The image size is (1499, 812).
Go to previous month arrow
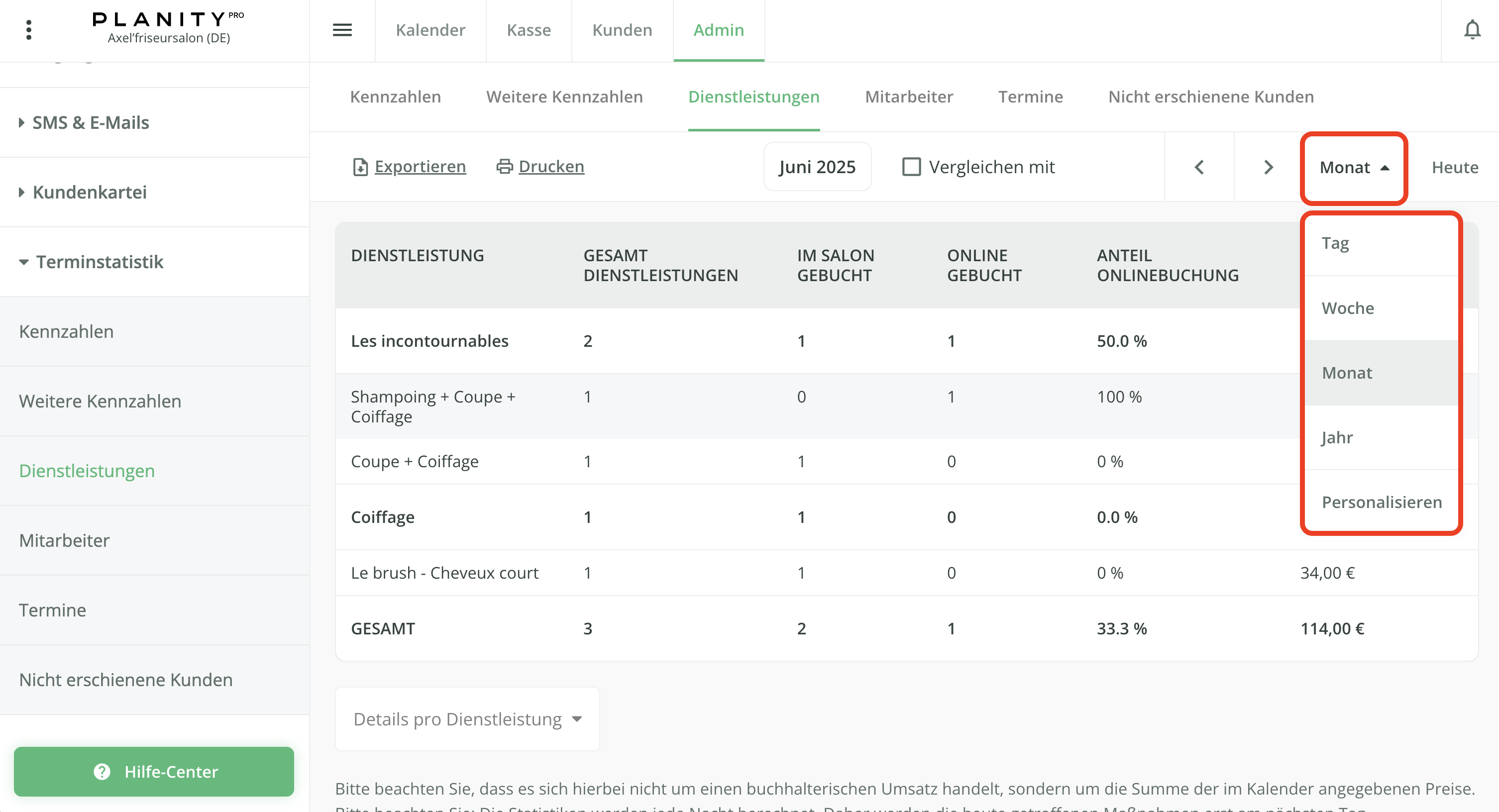click(1199, 168)
